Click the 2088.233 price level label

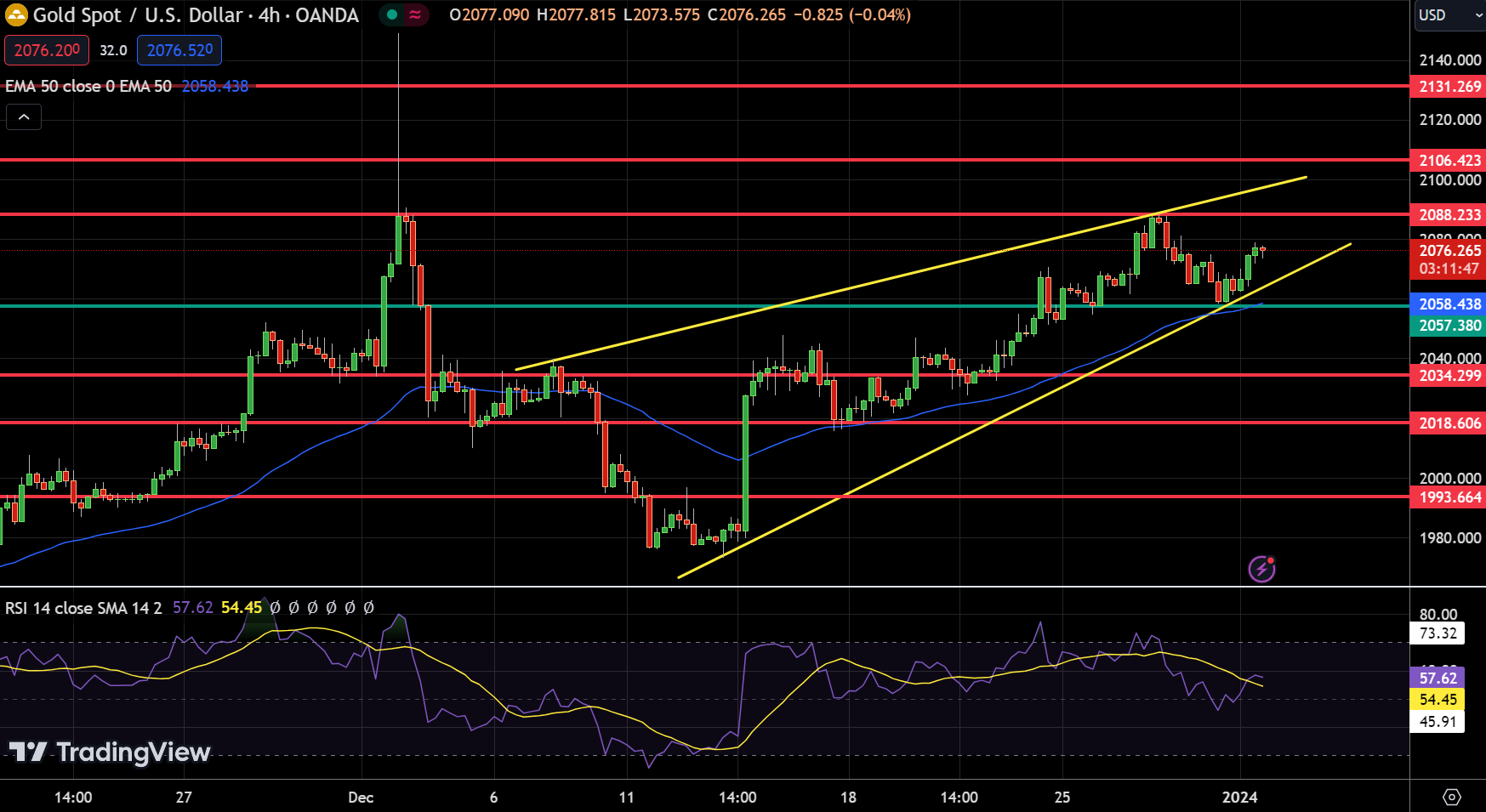click(x=1449, y=214)
